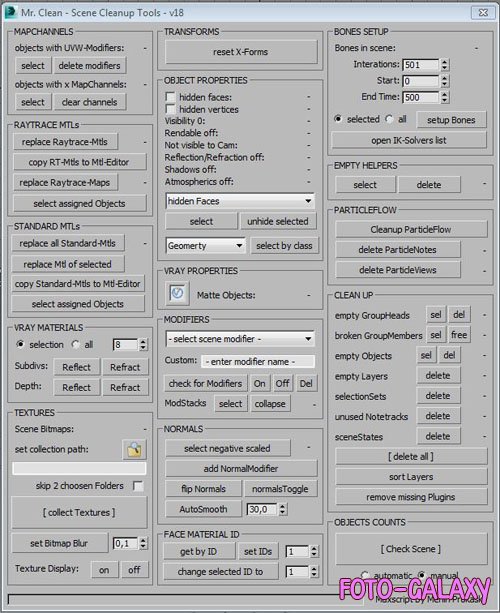Click modifier Off button
Image resolution: width=500 pixels, height=613 pixels.
[282, 384]
